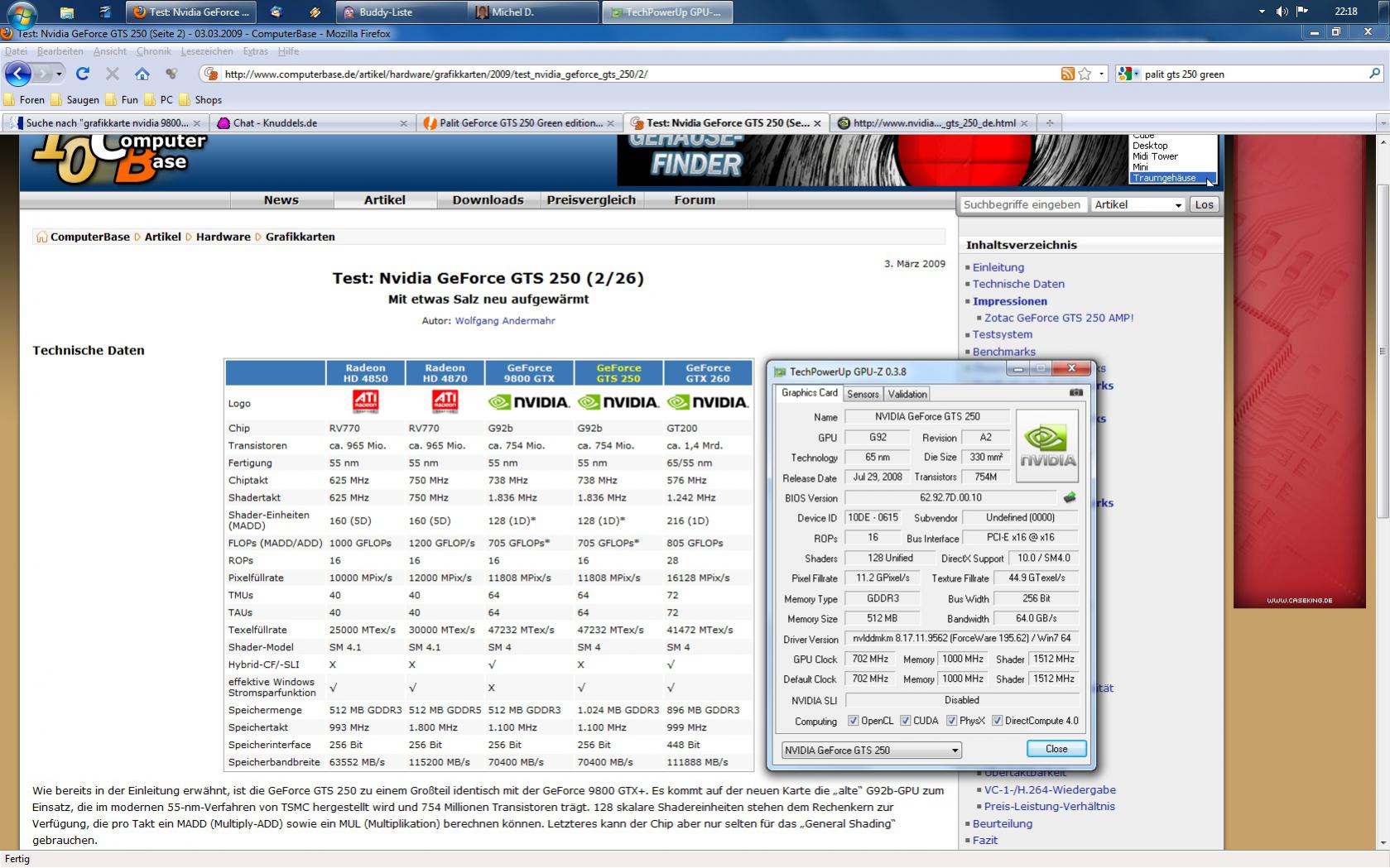Open author link Wolfgang Andermahr
Image resolution: width=1390 pixels, height=868 pixels.
click(504, 321)
